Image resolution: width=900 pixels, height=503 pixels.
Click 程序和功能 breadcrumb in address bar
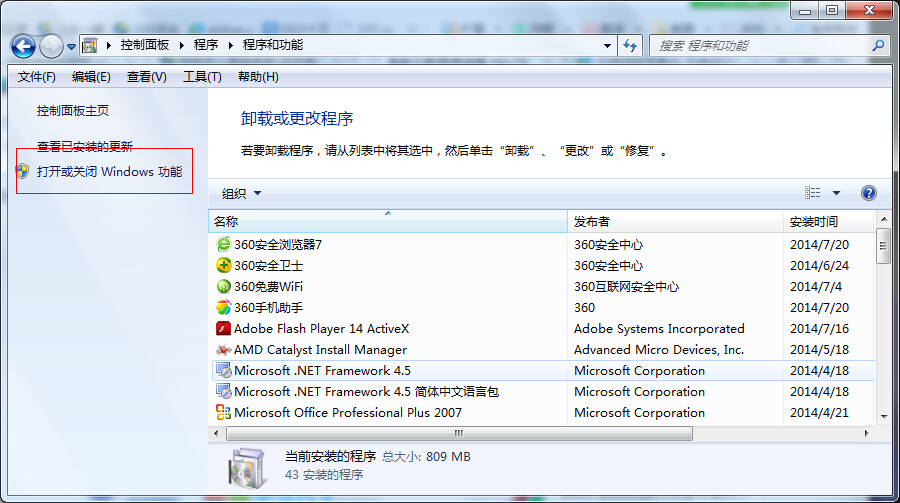pos(273,45)
